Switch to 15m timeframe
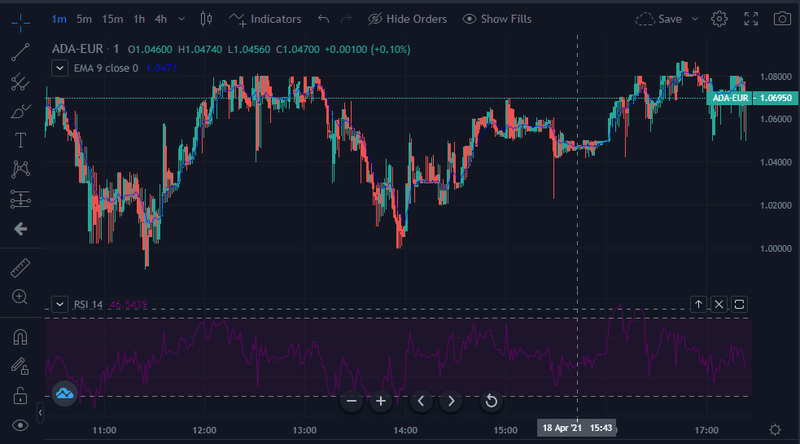 (112, 19)
